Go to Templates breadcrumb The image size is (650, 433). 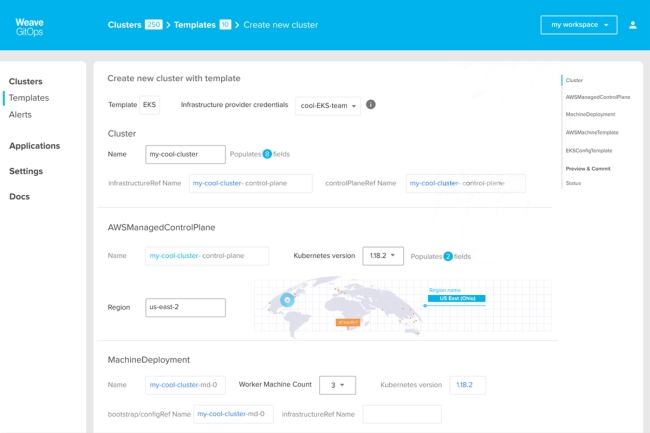coord(195,25)
